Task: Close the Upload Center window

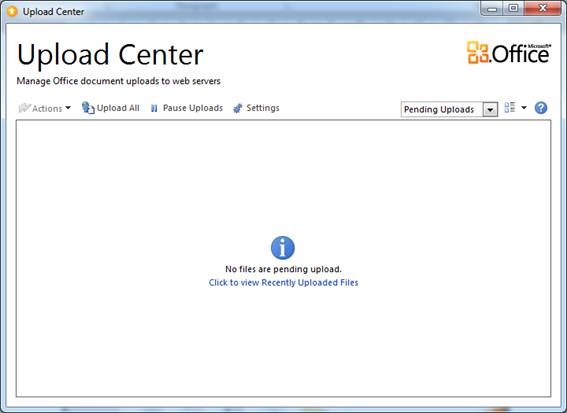Action: click(542, 8)
